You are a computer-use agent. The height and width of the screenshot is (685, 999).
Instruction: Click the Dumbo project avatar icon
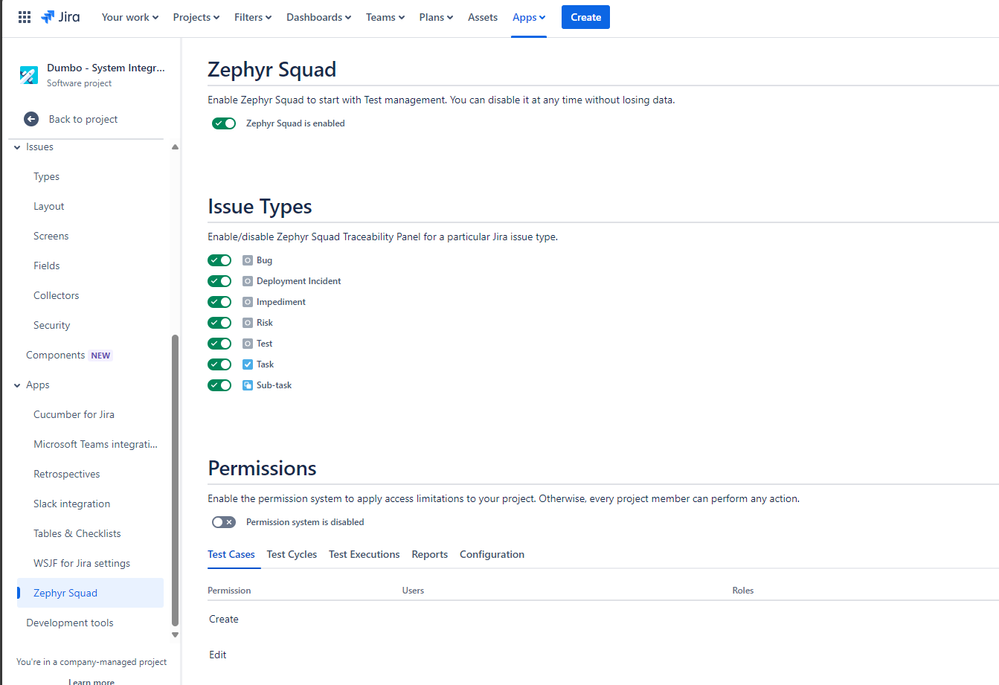coord(29,75)
